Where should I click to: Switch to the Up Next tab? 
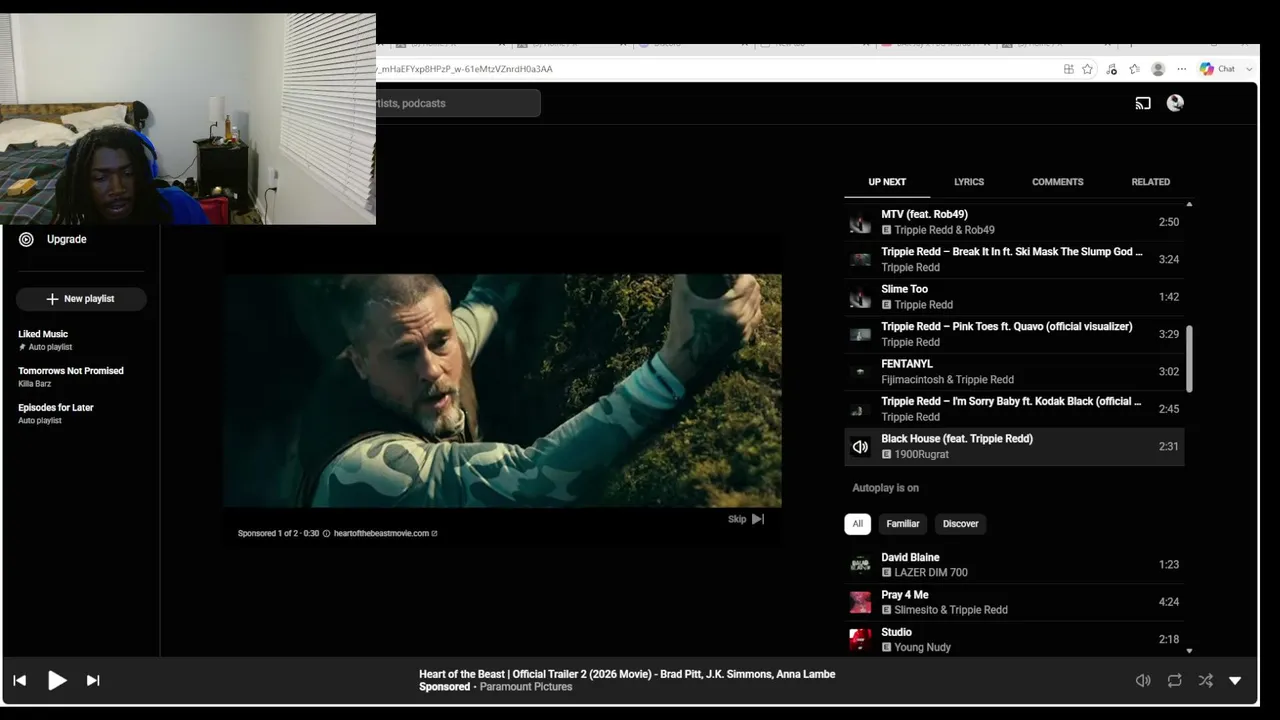[887, 182]
